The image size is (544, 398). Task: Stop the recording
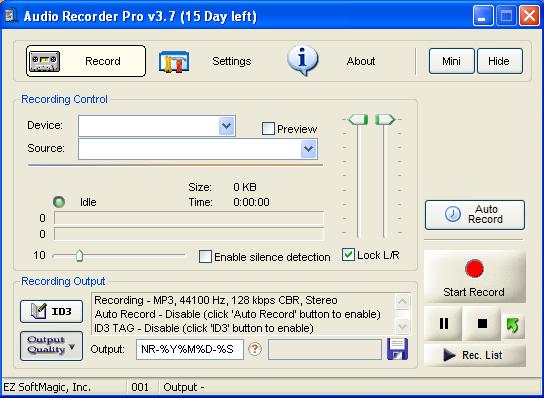482,323
